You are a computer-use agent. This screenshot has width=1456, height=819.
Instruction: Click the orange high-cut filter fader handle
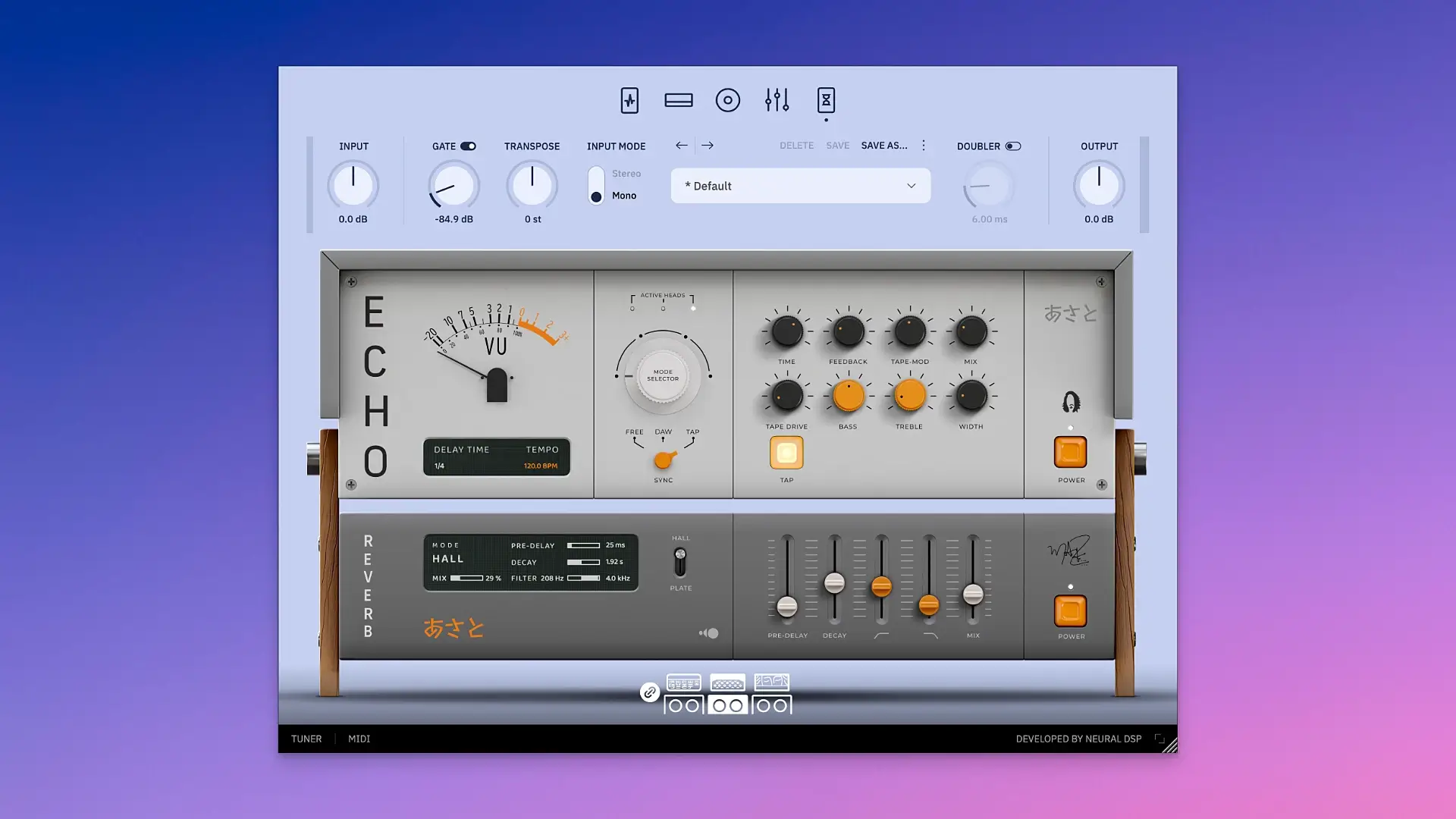pyautogui.click(x=929, y=604)
